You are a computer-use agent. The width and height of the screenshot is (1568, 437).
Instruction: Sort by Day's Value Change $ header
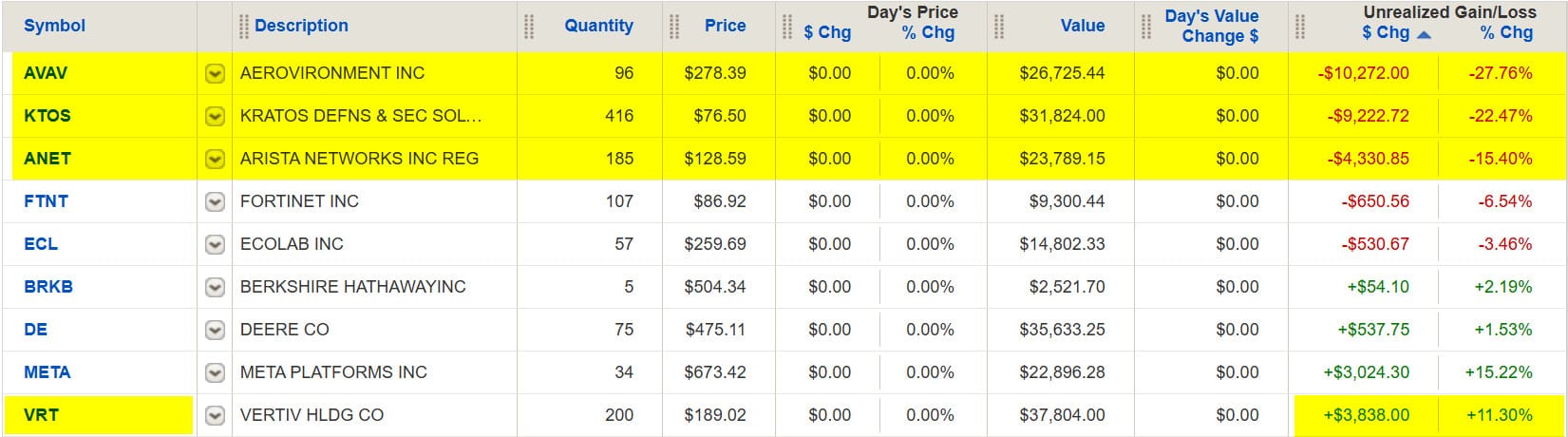tap(1212, 26)
